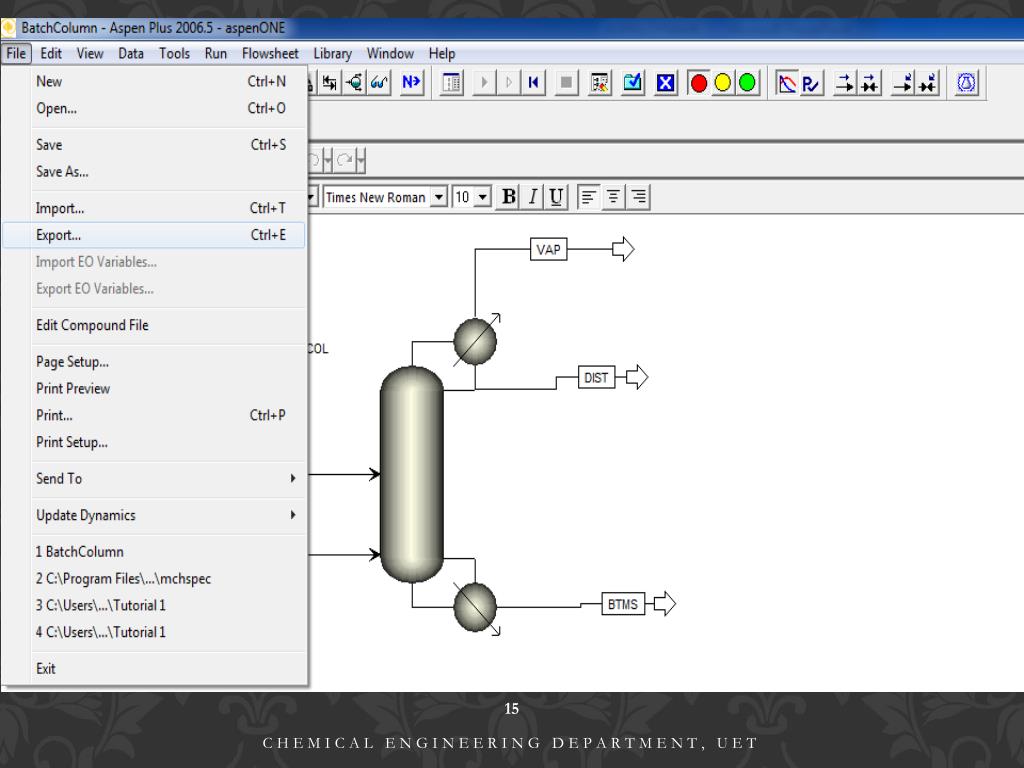Choose Export... from the File menu
This screenshot has width=1024, height=768.
click(153, 235)
